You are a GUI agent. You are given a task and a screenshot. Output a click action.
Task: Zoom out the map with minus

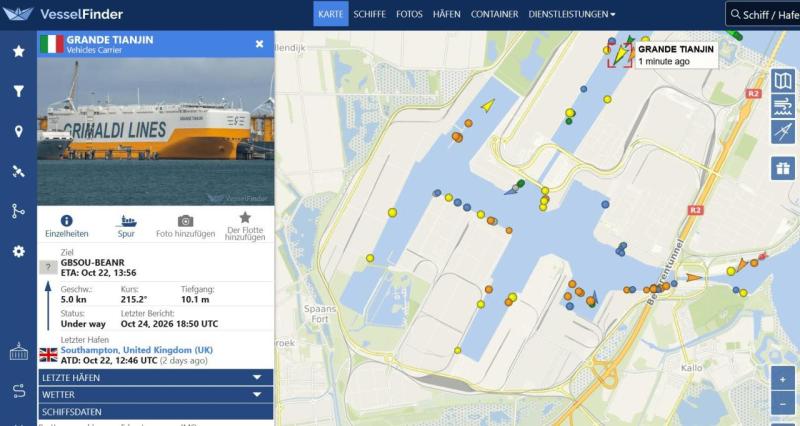783,405
